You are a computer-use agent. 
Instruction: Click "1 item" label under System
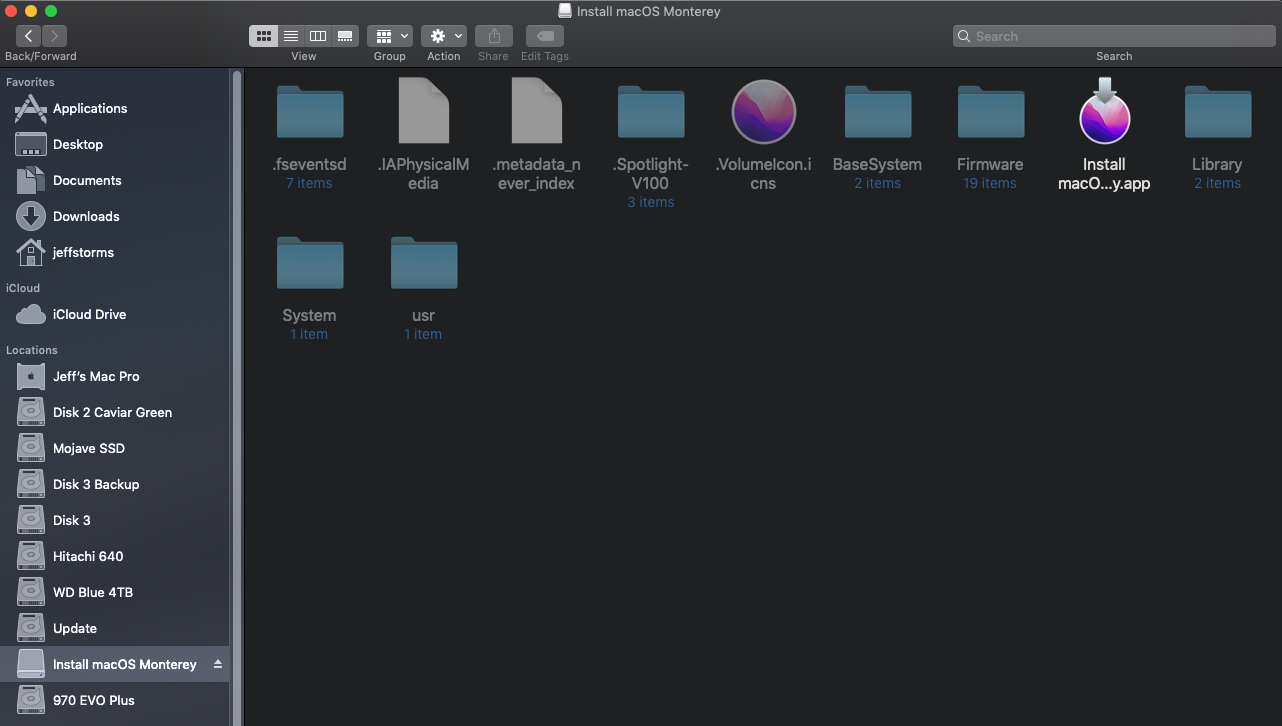[309, 334]
